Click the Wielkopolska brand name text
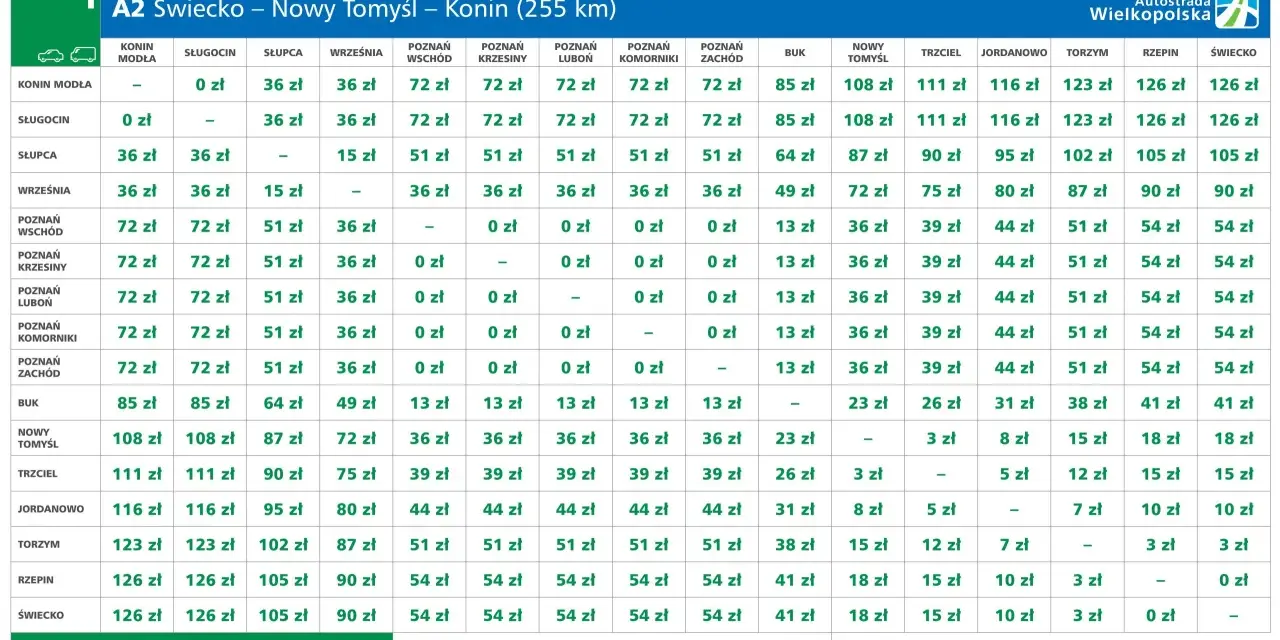The height and width of the screenshot is (640, 1280). [x=1150, y=14]
